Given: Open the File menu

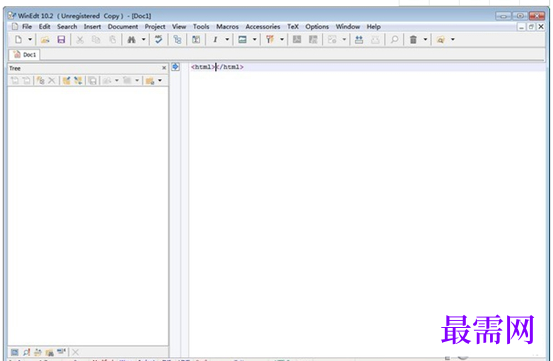Looking at the screenshot, I should (x=27, y=26).
